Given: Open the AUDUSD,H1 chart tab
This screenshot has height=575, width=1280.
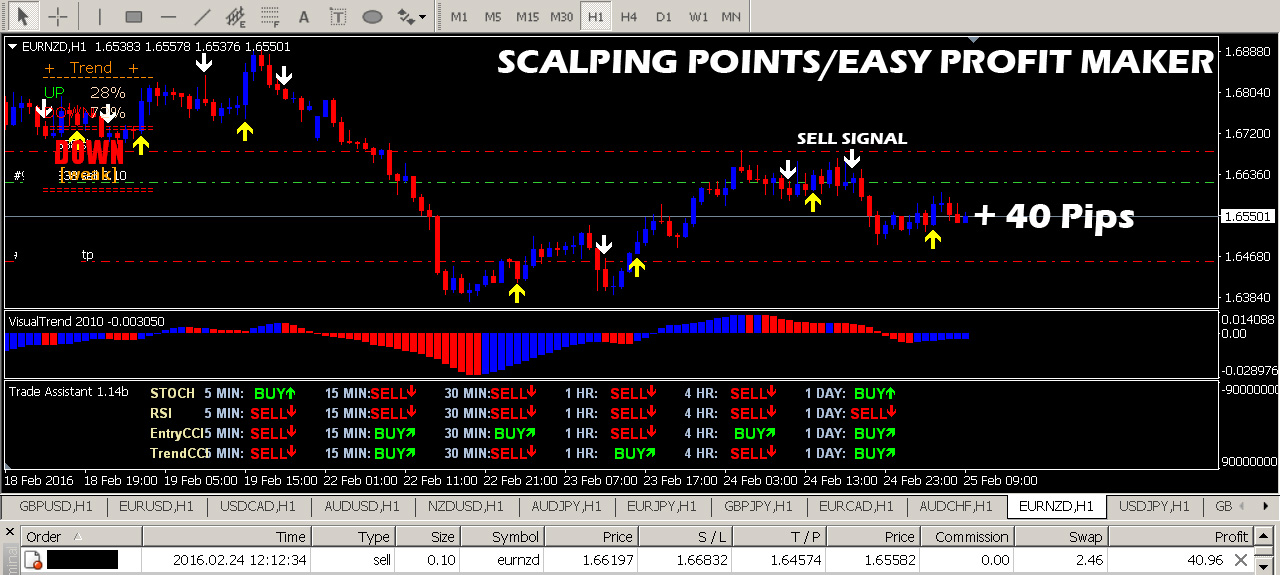Looking at the screenshot, I should [x=360, y=506].
